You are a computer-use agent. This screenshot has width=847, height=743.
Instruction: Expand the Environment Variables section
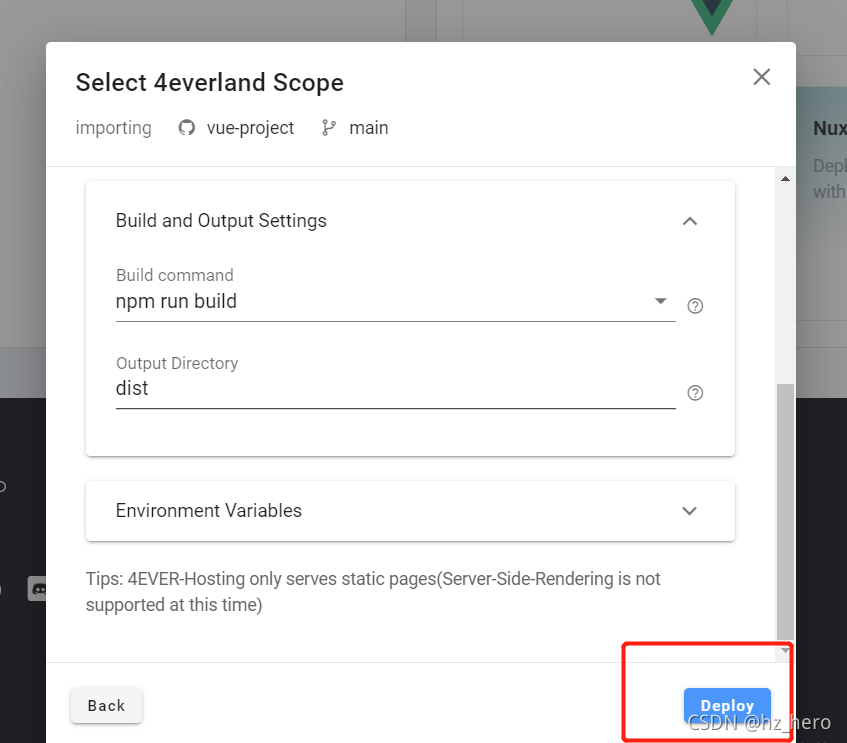click(689, 511)
